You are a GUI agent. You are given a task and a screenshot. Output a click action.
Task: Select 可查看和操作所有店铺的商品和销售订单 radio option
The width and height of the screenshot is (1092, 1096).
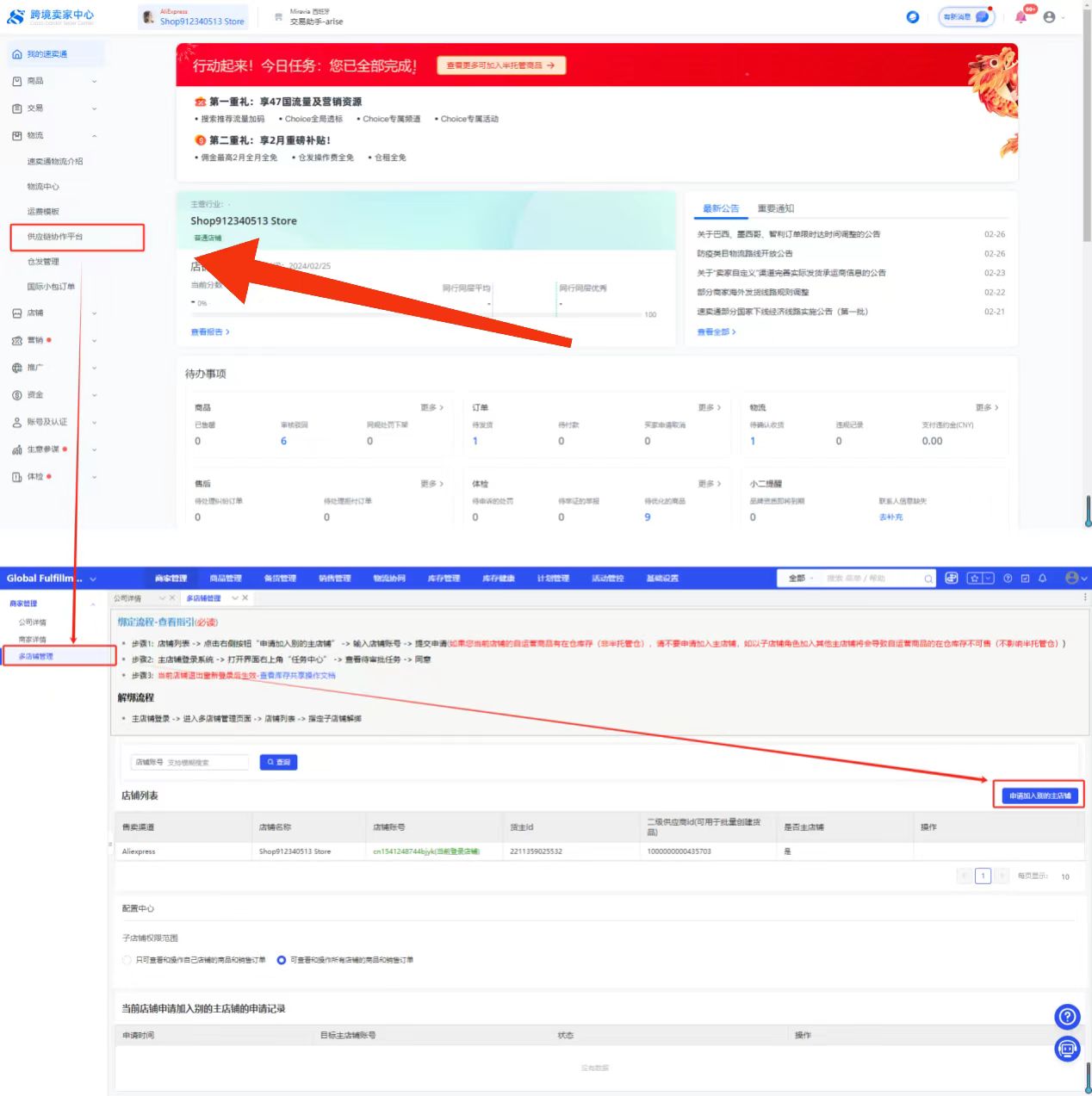[x=282, y=960]
